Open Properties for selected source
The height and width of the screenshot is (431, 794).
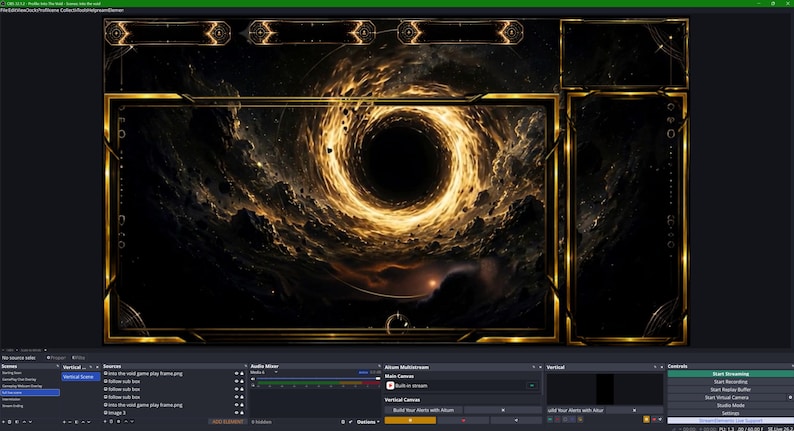coord(57,358)
